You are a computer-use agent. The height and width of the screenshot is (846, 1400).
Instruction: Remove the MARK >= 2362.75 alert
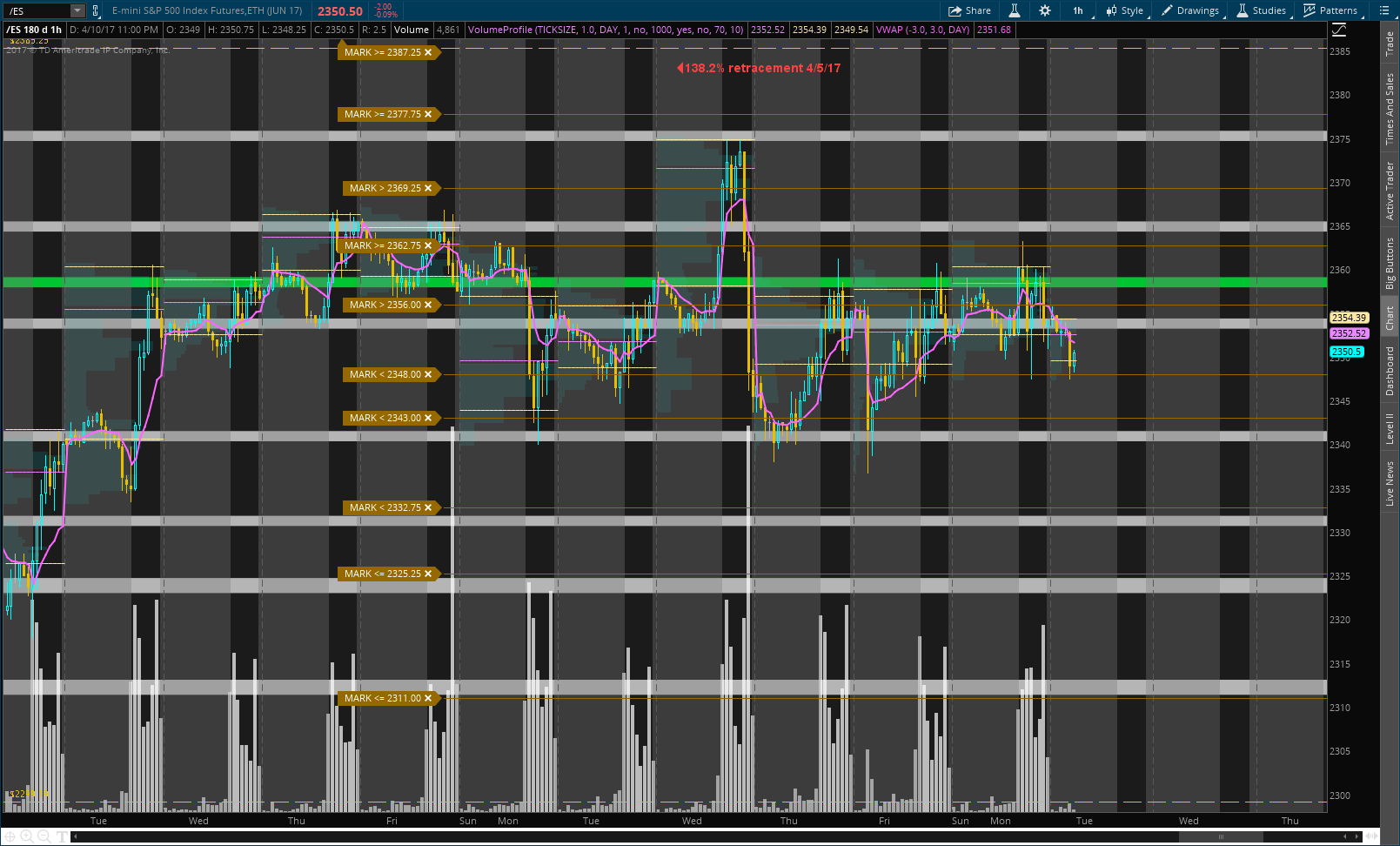point(428,245)
